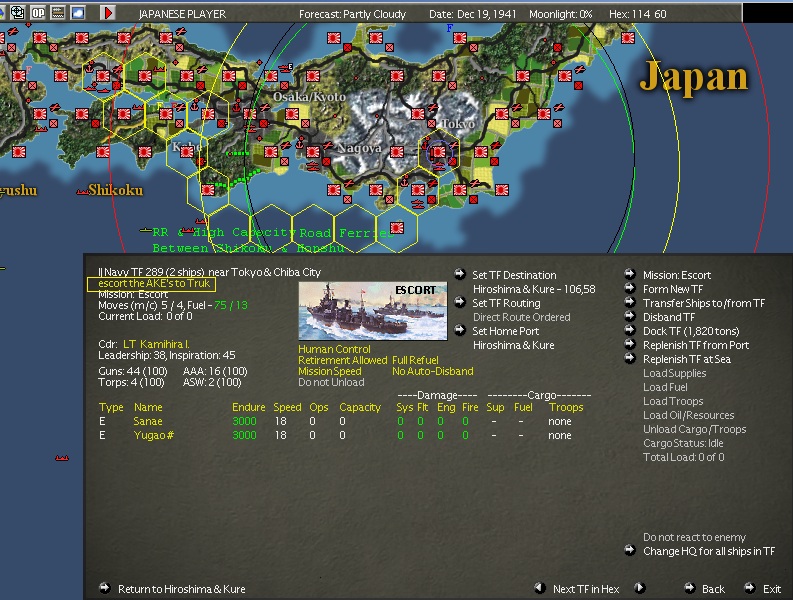793x600 pixels.
Task: Click arrow bullet beside Transfer Ships to/from TF
Action: click(x=630, y=302)
